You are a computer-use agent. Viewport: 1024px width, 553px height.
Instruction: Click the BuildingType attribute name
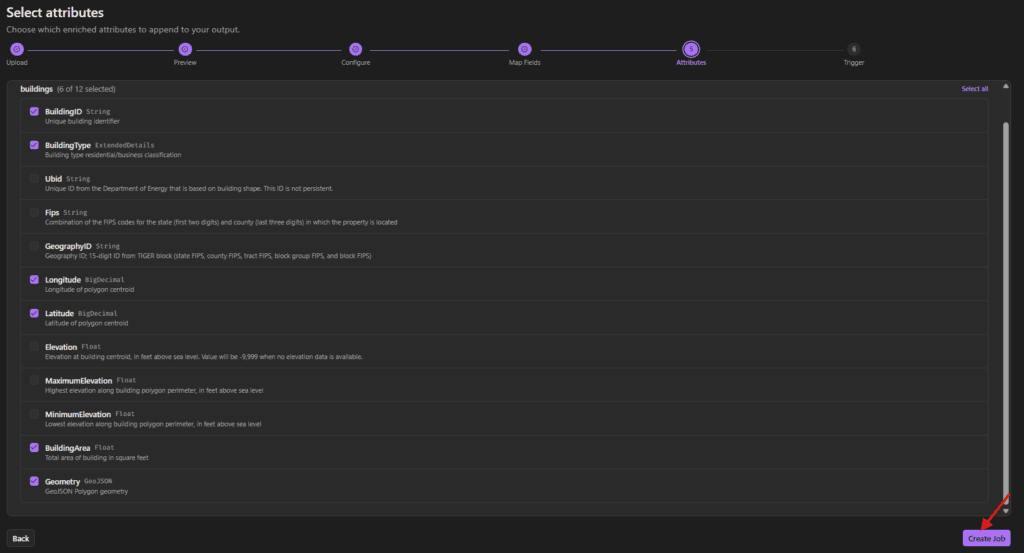click(68, 145)
